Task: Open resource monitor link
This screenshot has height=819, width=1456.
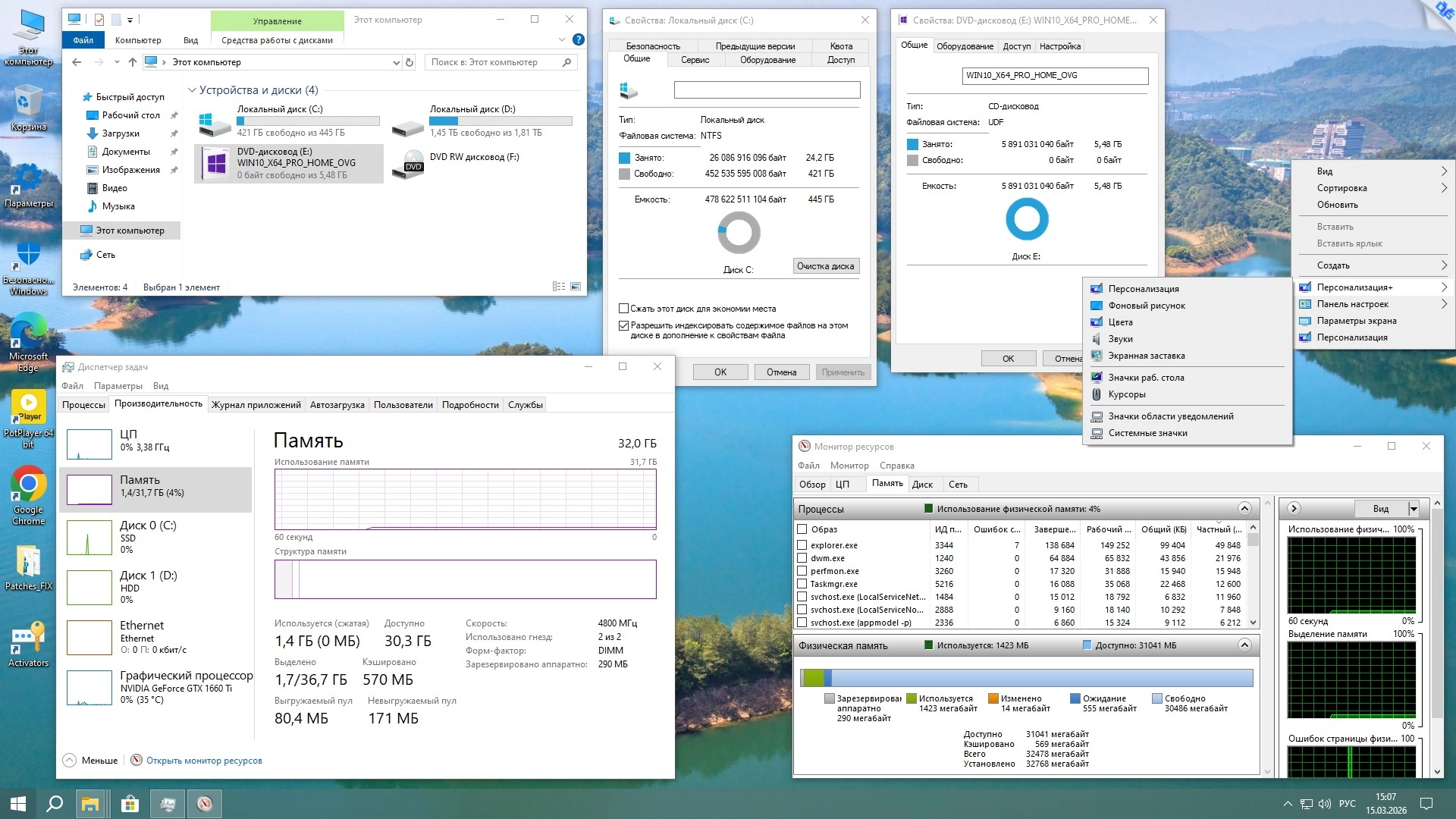Action: [204, 761]
